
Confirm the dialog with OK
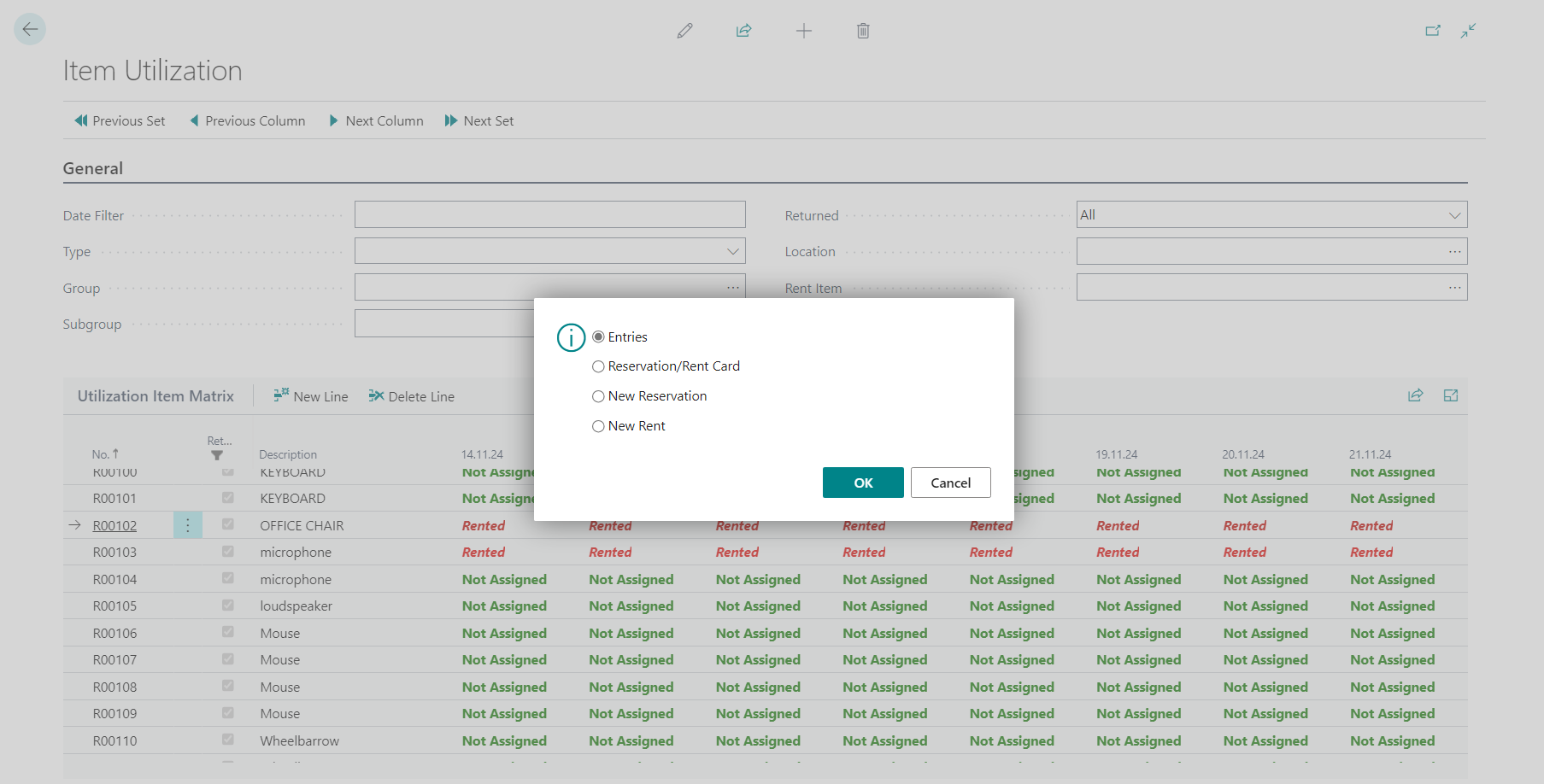863,483
